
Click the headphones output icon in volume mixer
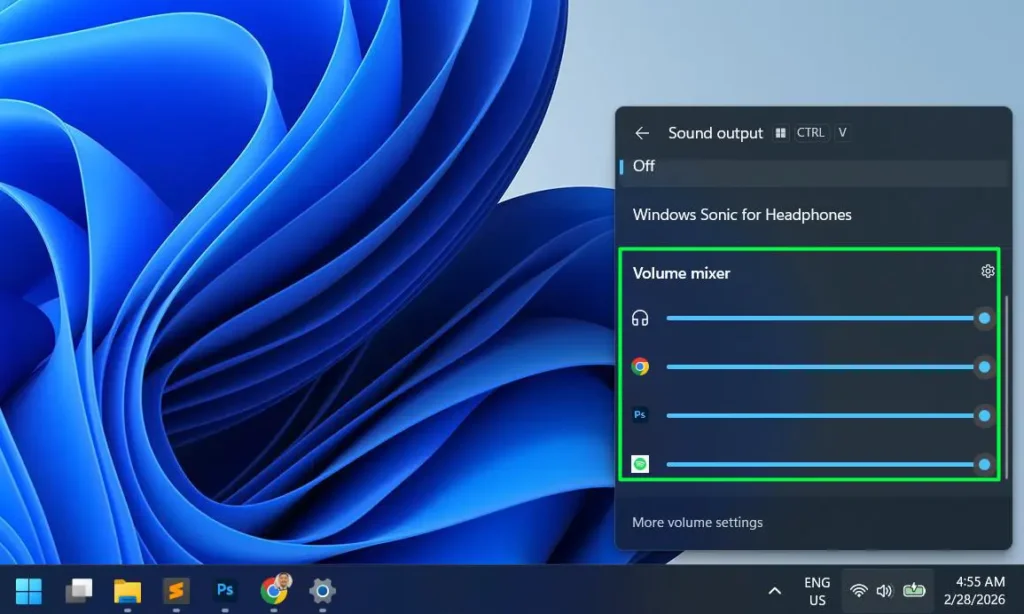click(641, 318)
